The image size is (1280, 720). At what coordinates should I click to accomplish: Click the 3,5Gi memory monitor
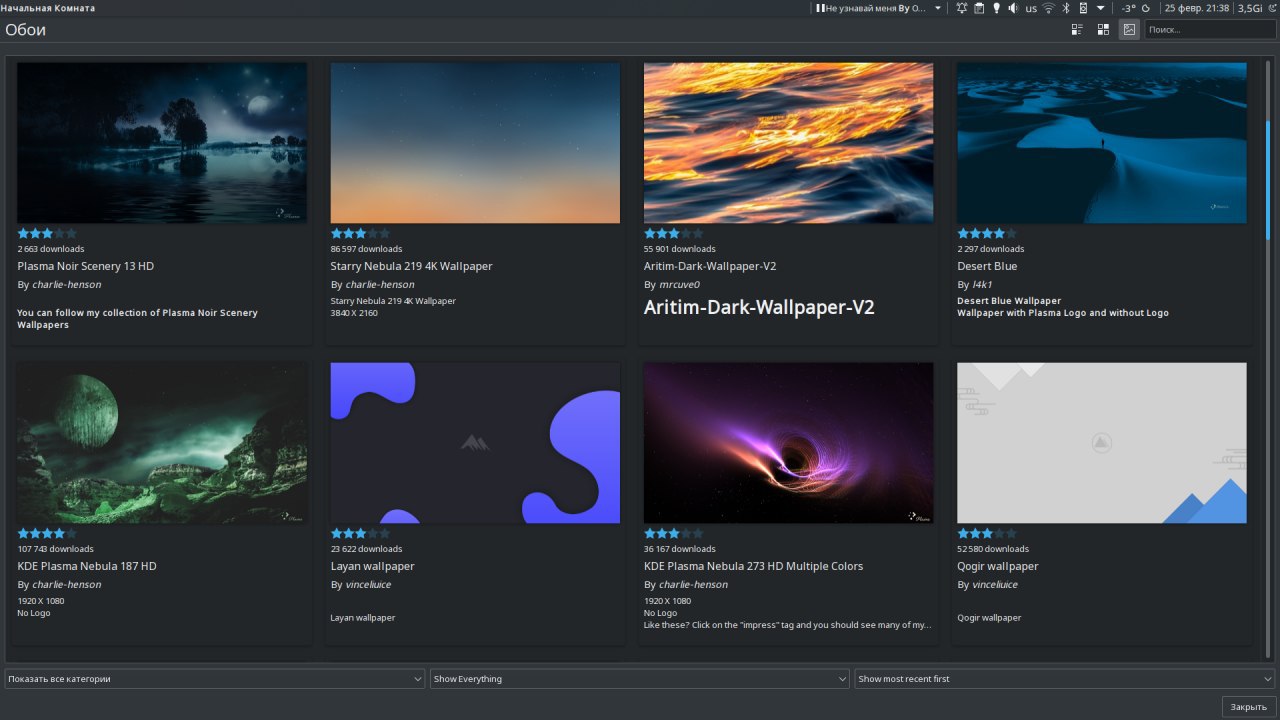click(1250, 8)
